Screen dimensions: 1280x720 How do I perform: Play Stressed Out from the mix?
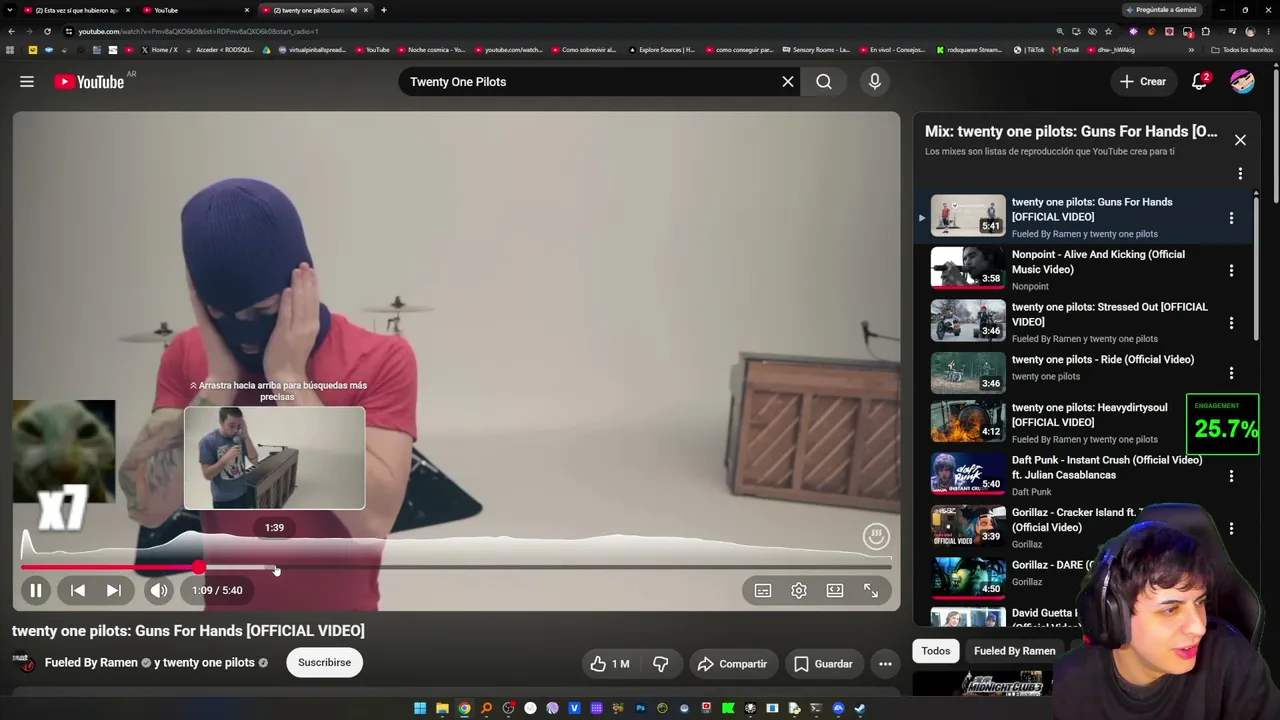click(x=968, y=321)
